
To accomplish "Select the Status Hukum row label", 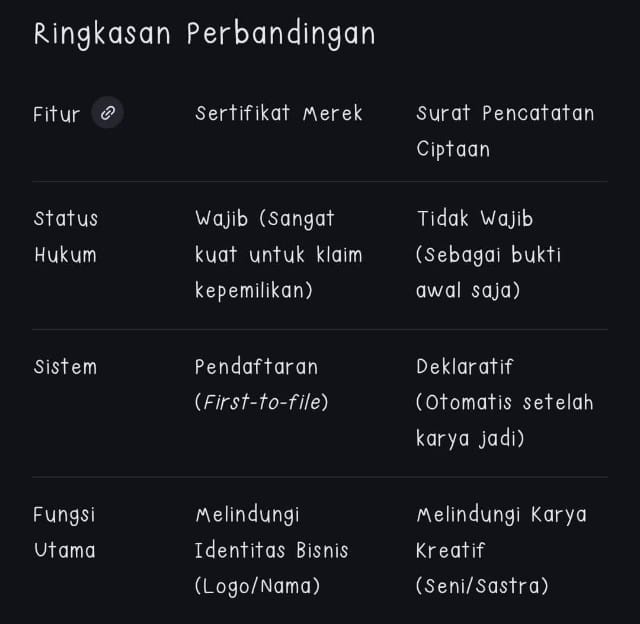I will [66, 236].
